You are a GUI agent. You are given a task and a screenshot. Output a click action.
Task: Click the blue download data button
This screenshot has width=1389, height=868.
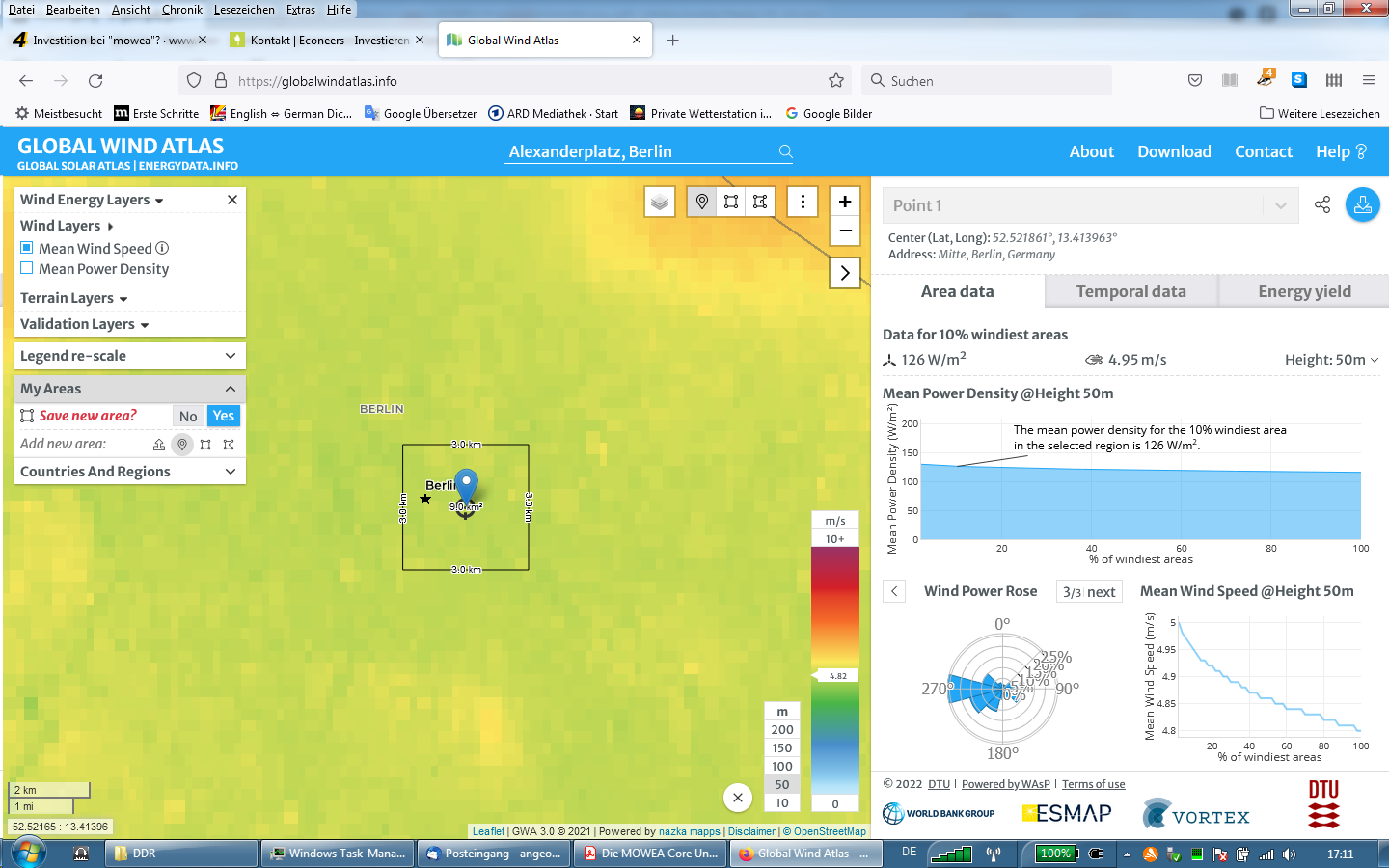(1362, 204)
